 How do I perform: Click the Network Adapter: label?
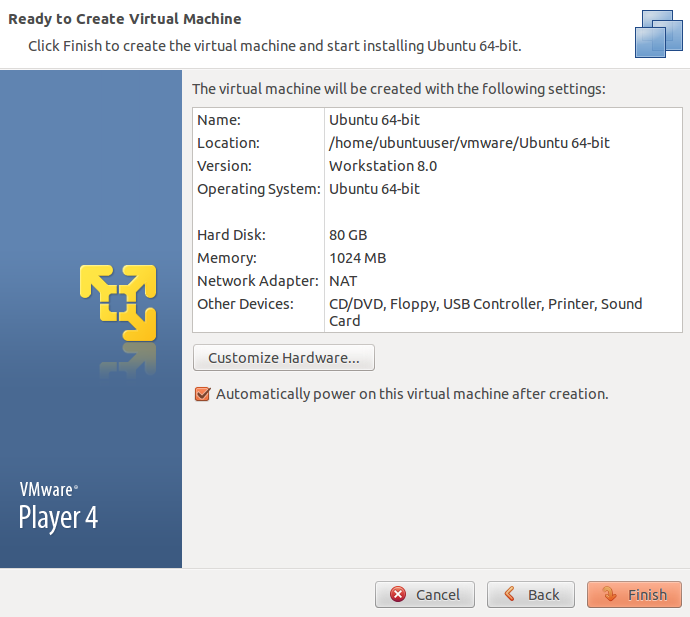(x=258, y=281)
